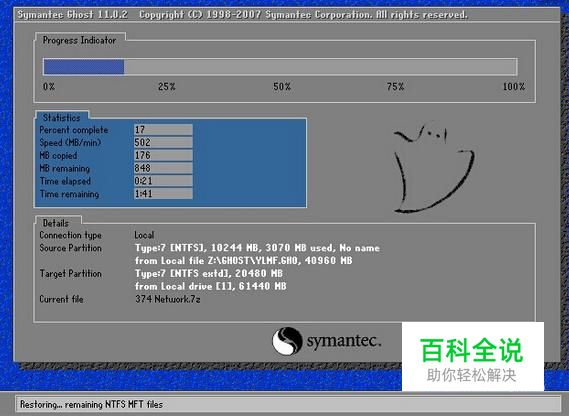Click the MB copied value 176
This screenshot has height=416, width=569.
point(163,155)
